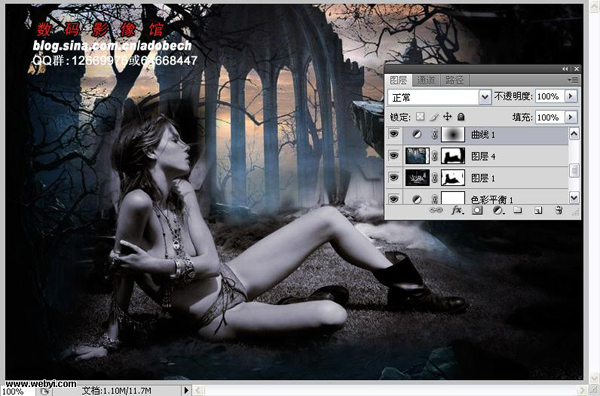Click the mask link icon on 曲线 1
This screenshot has height=396, width=600.
point(435,134)
